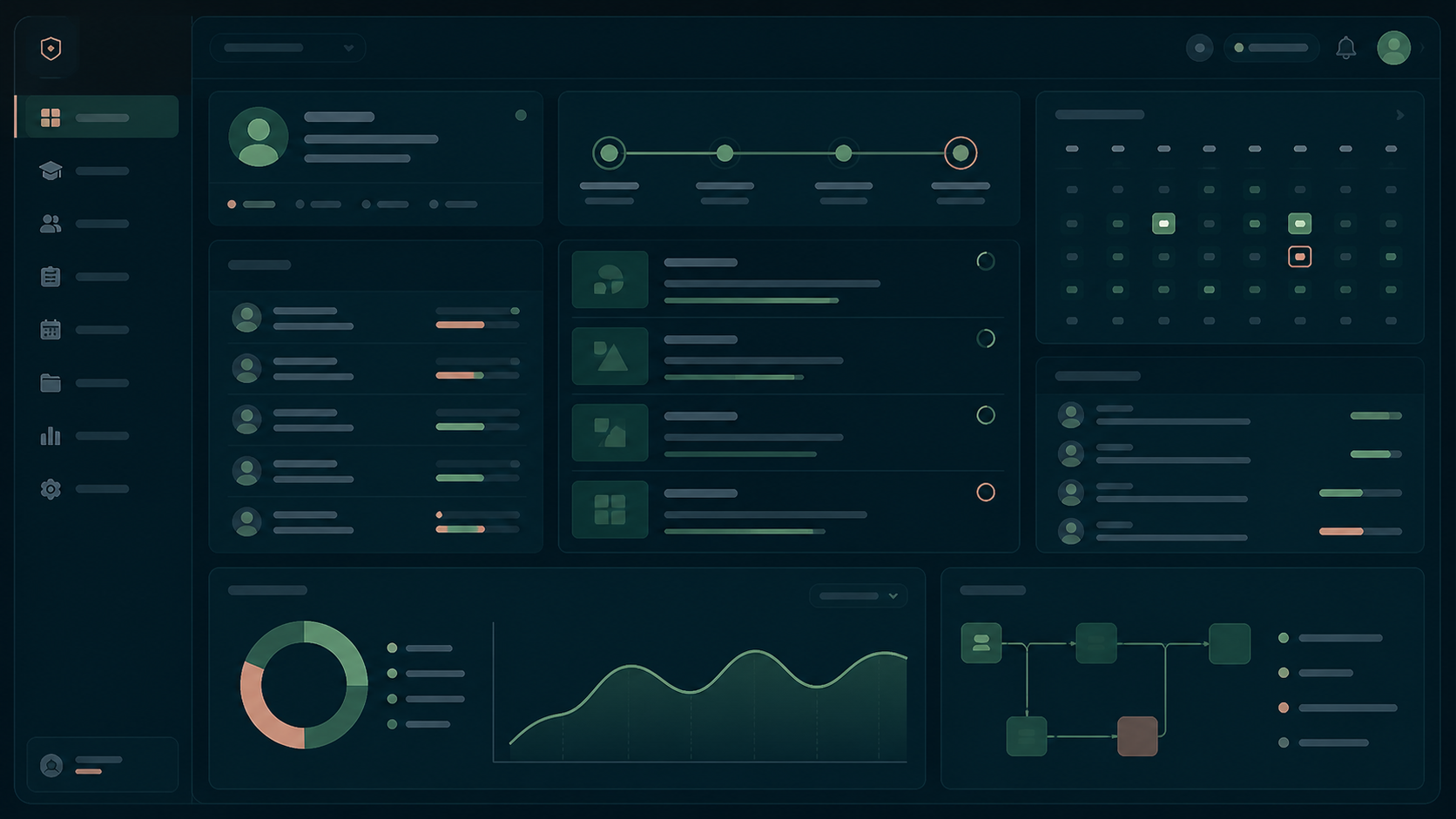Select the second tab on the profile card
The height and width of the screenshot is (819, 1456).
319,205
